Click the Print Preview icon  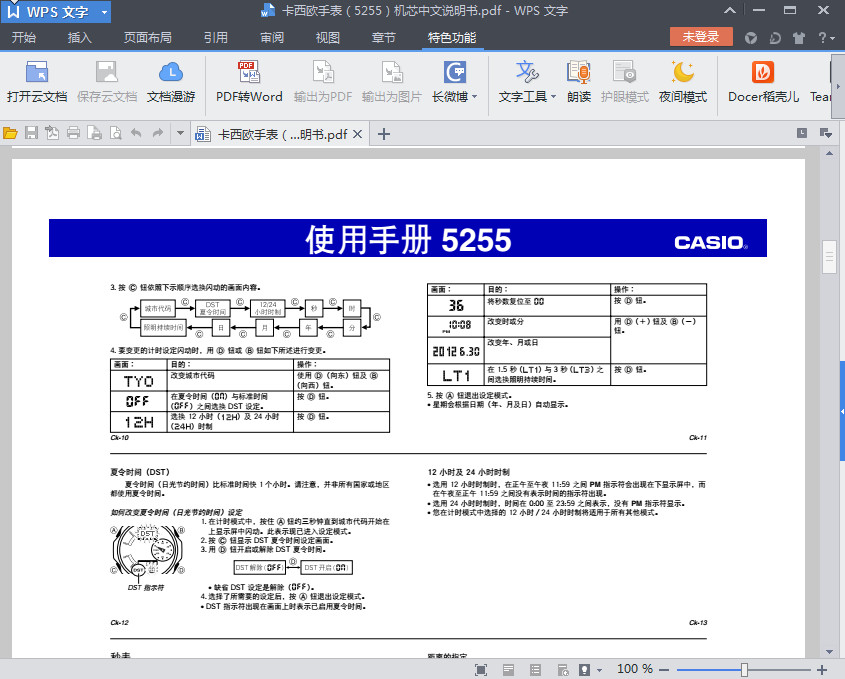(x=115, y=133)
